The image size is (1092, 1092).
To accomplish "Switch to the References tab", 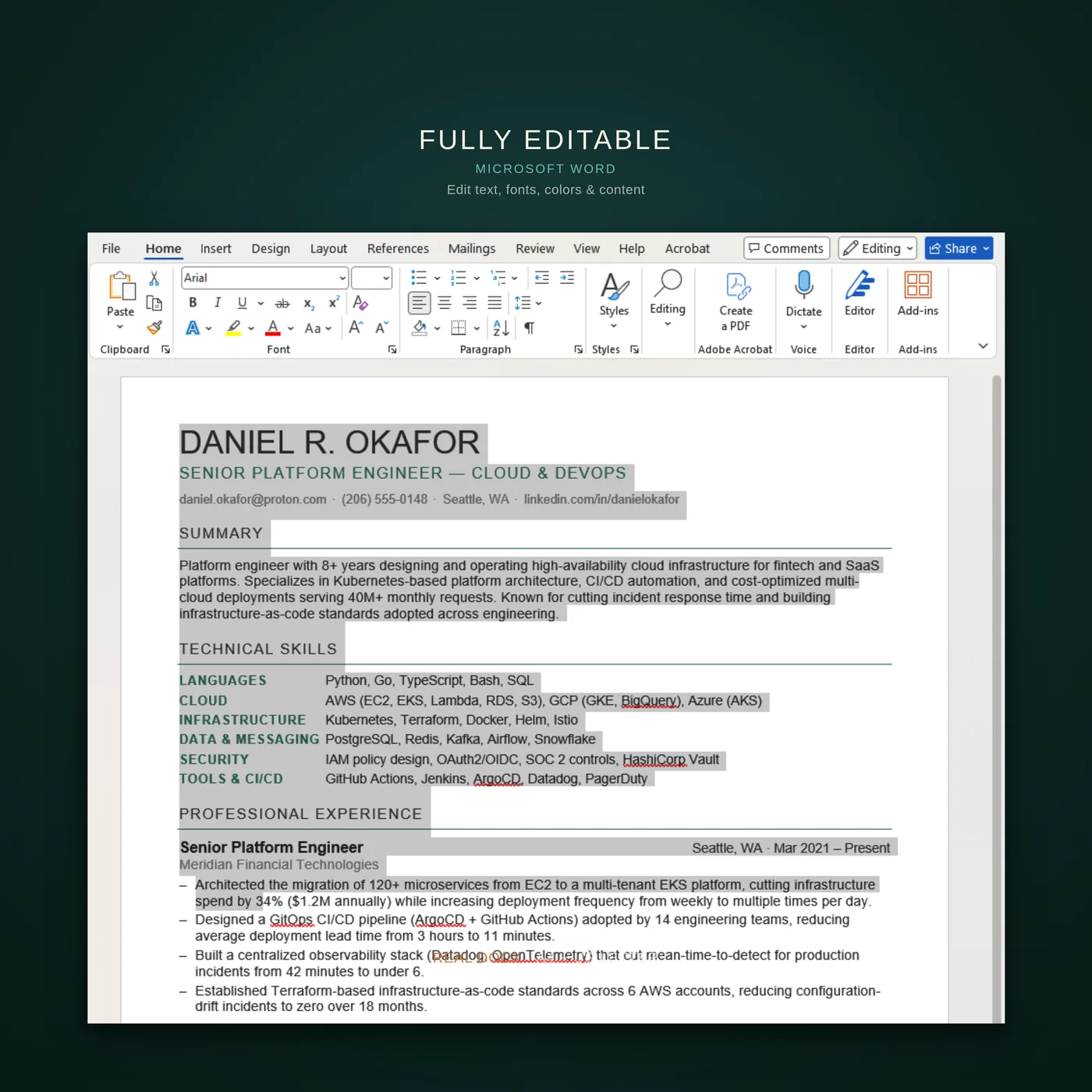I will coord(398,248).
